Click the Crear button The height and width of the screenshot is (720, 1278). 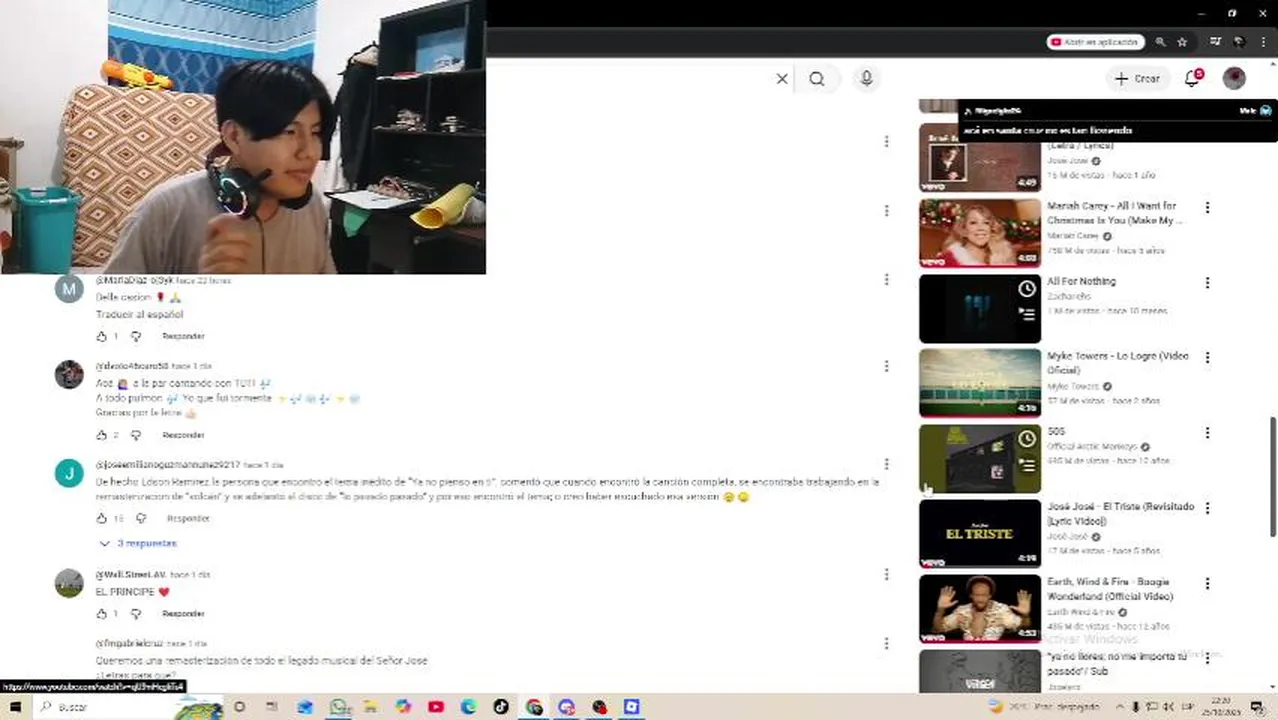[1137, 79]
